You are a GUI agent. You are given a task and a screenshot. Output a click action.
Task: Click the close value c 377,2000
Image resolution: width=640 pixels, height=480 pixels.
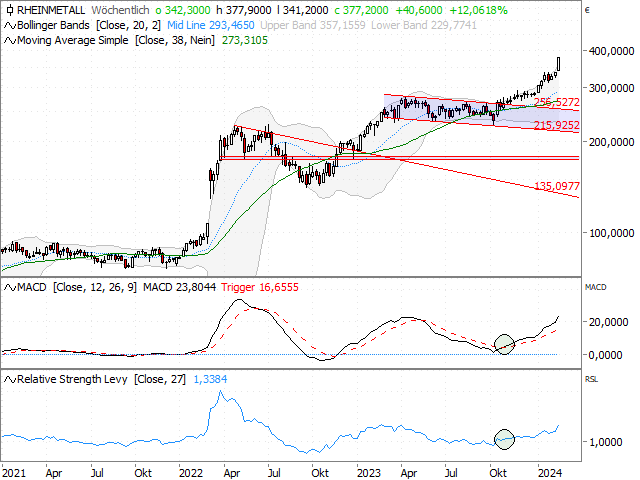361,10
